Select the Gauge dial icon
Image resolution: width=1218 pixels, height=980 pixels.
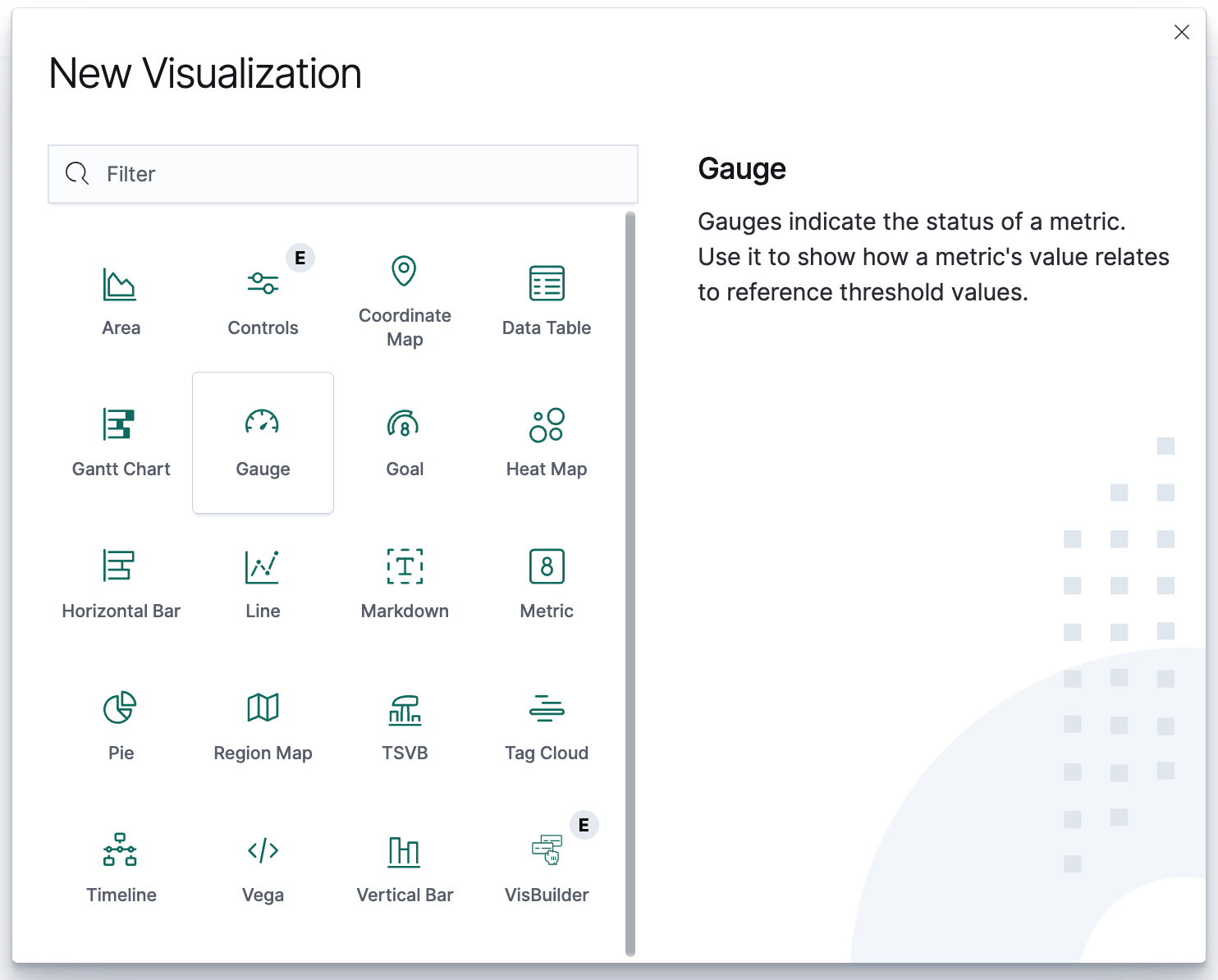click(263, 424)
